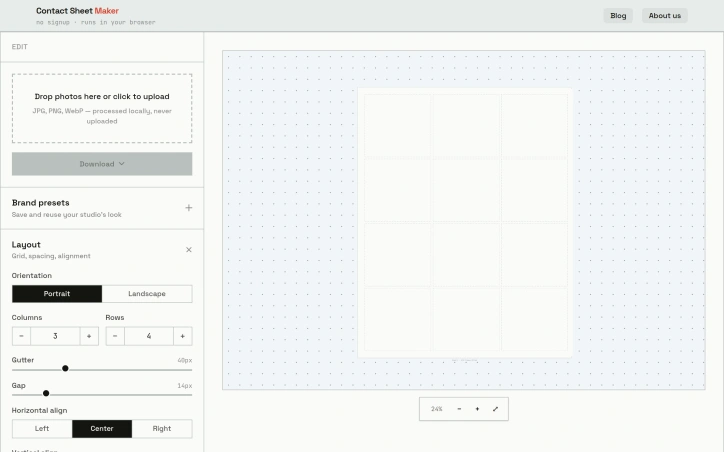Set horizontal align to Right
The image size is (724, 452).
coord(162,428)
